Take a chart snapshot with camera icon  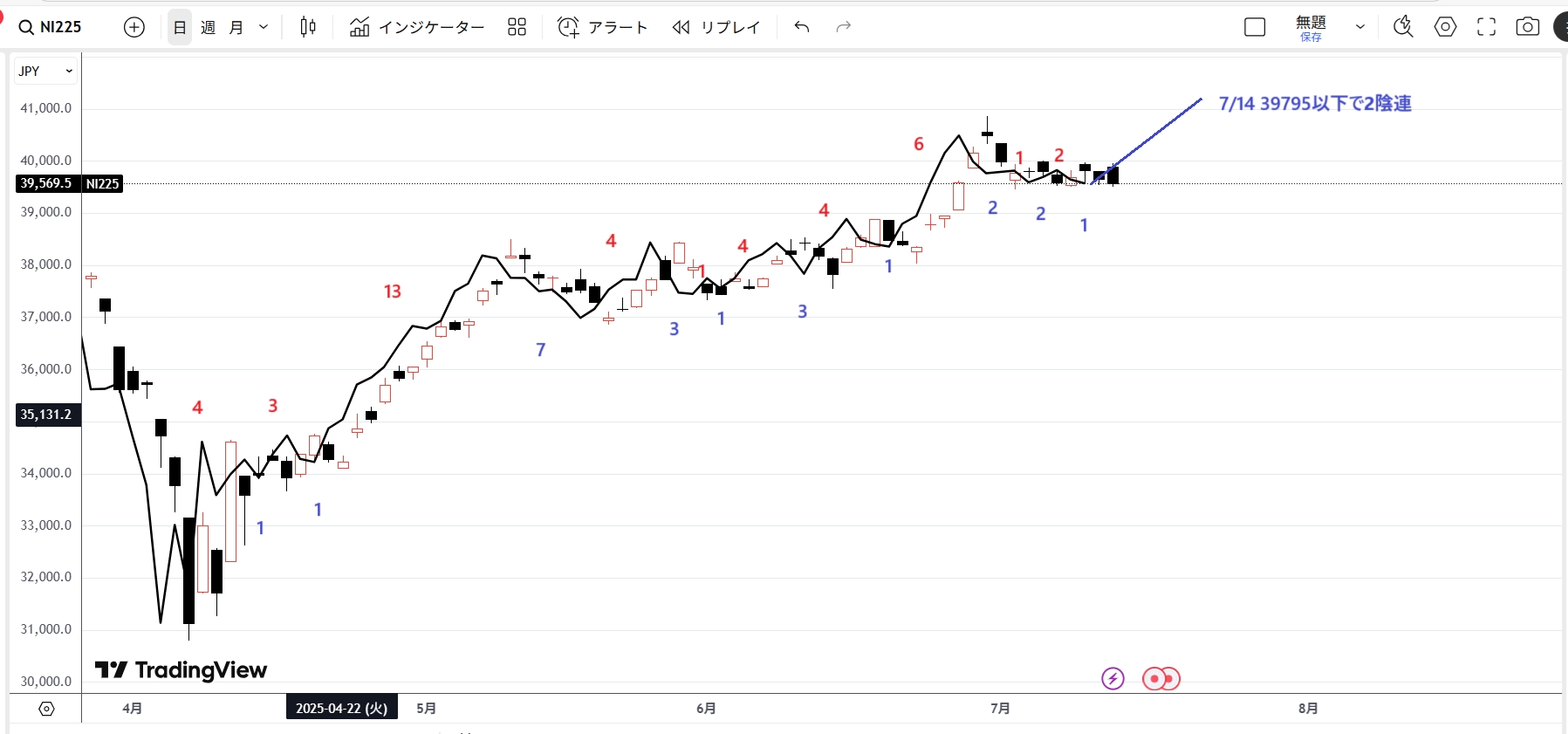pyautogui.click(x=1527, y=27)
